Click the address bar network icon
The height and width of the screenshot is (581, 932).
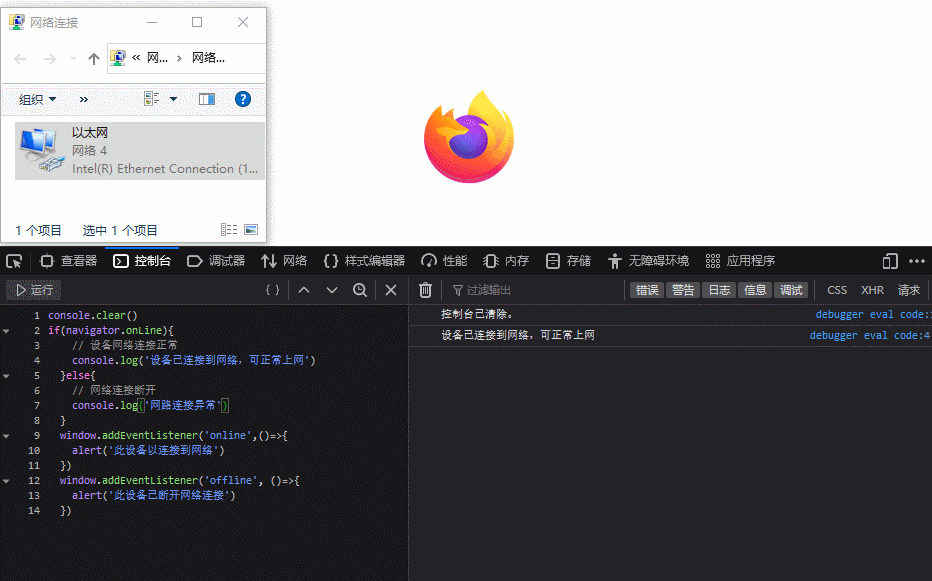pos(118,58)
